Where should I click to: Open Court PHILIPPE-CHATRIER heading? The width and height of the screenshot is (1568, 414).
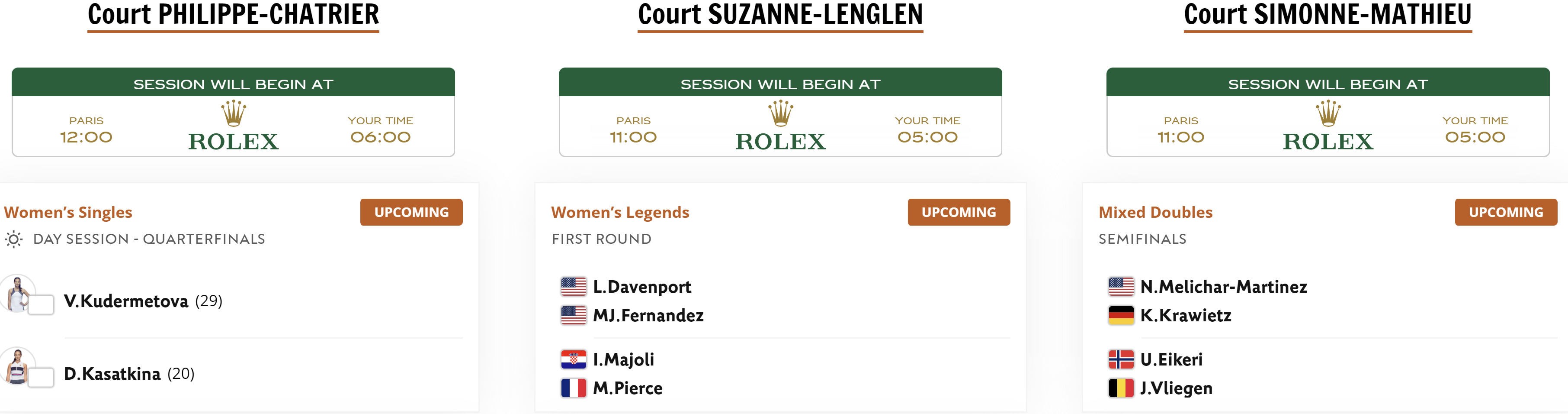233,15
